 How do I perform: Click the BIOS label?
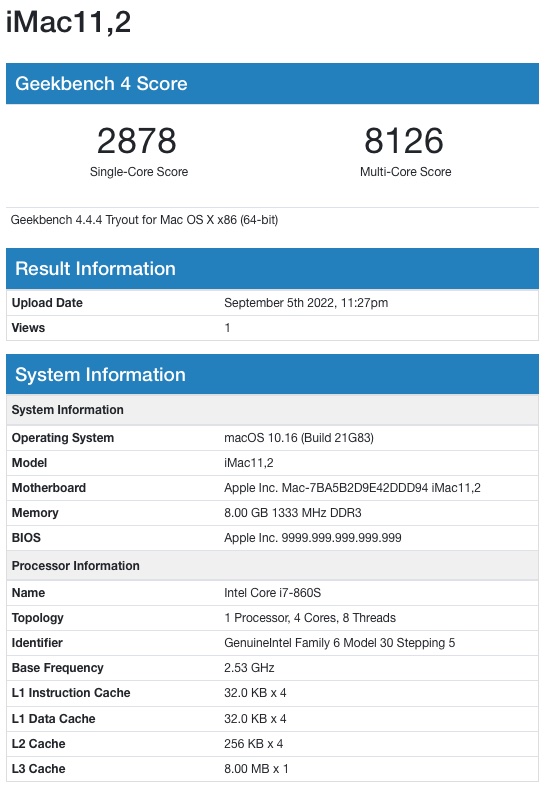pos(26,538)
